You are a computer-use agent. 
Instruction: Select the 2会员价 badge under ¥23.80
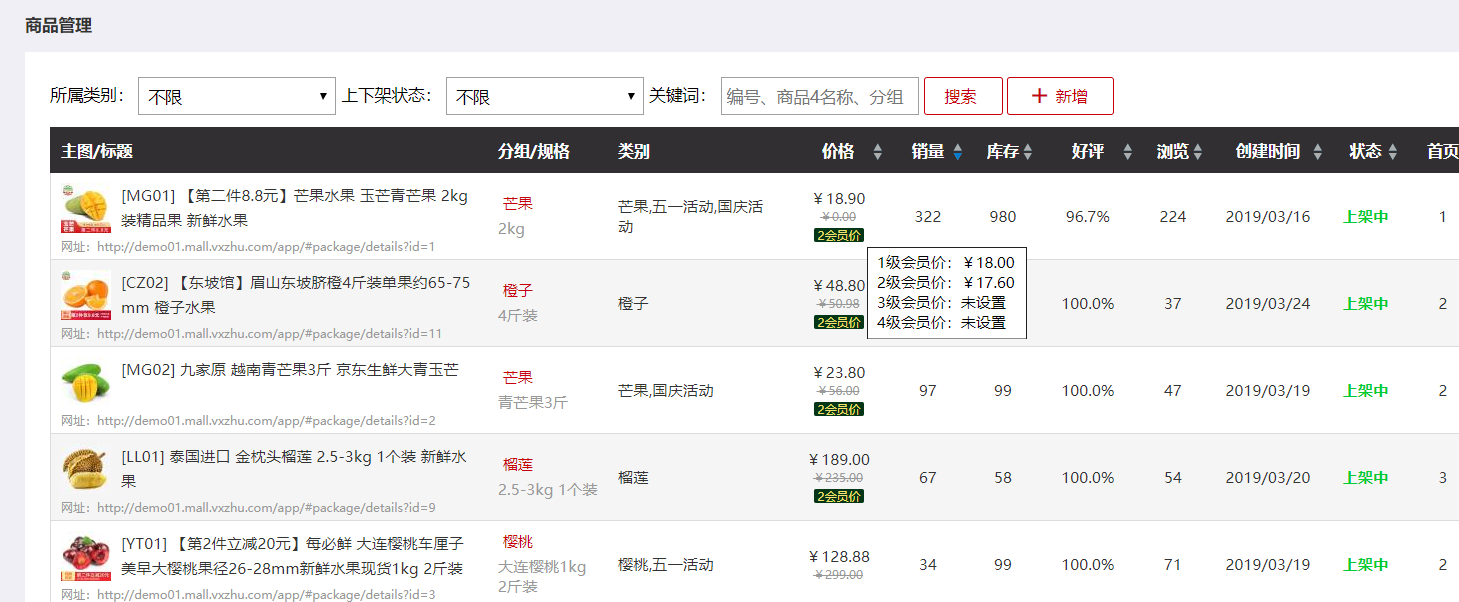(x=839, y=409)
